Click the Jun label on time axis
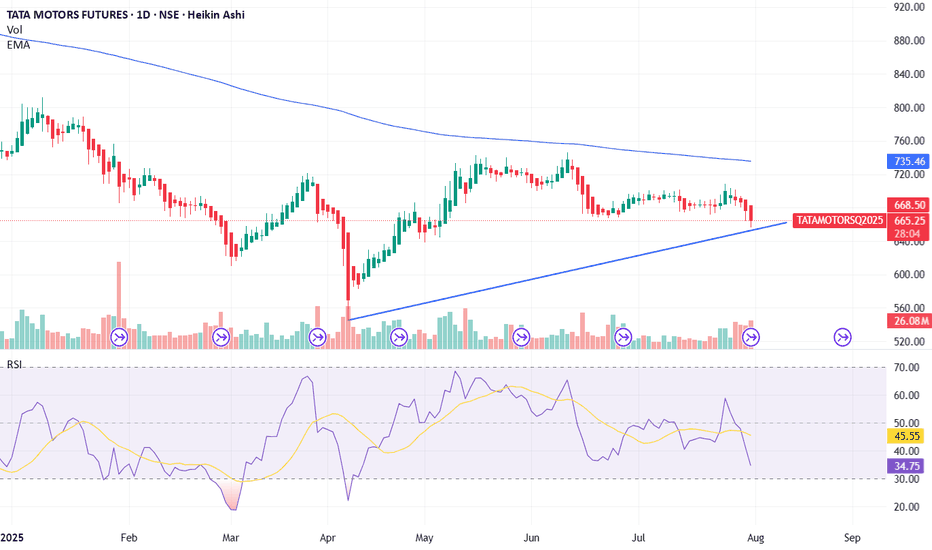This screenshot has height=550, width=932. pos(531,538)
